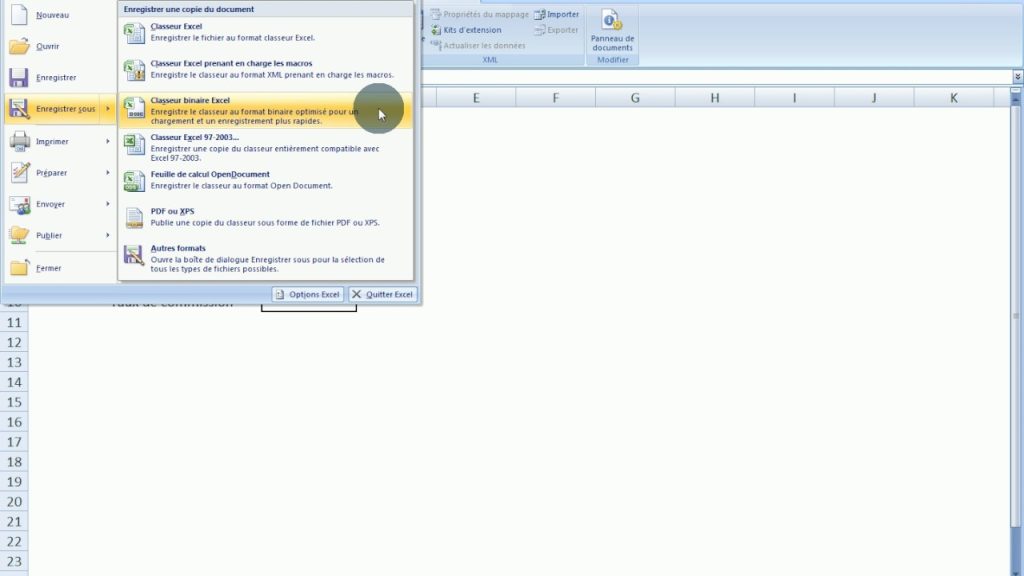The height and width of the screenshot is (576, 1024).
Task: Expand the Publier submenu arrow
Action: 108,235
